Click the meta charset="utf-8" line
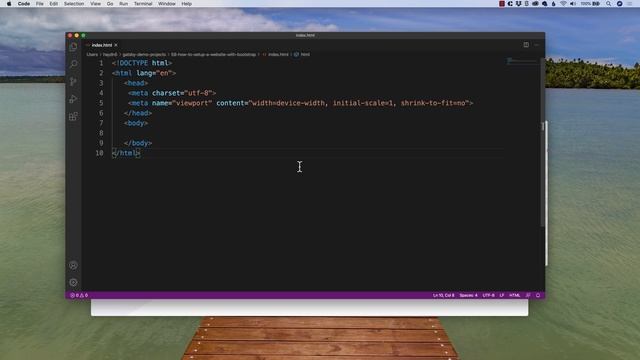The height and width of the screenshot is (360, 640). tap(172, 93)
